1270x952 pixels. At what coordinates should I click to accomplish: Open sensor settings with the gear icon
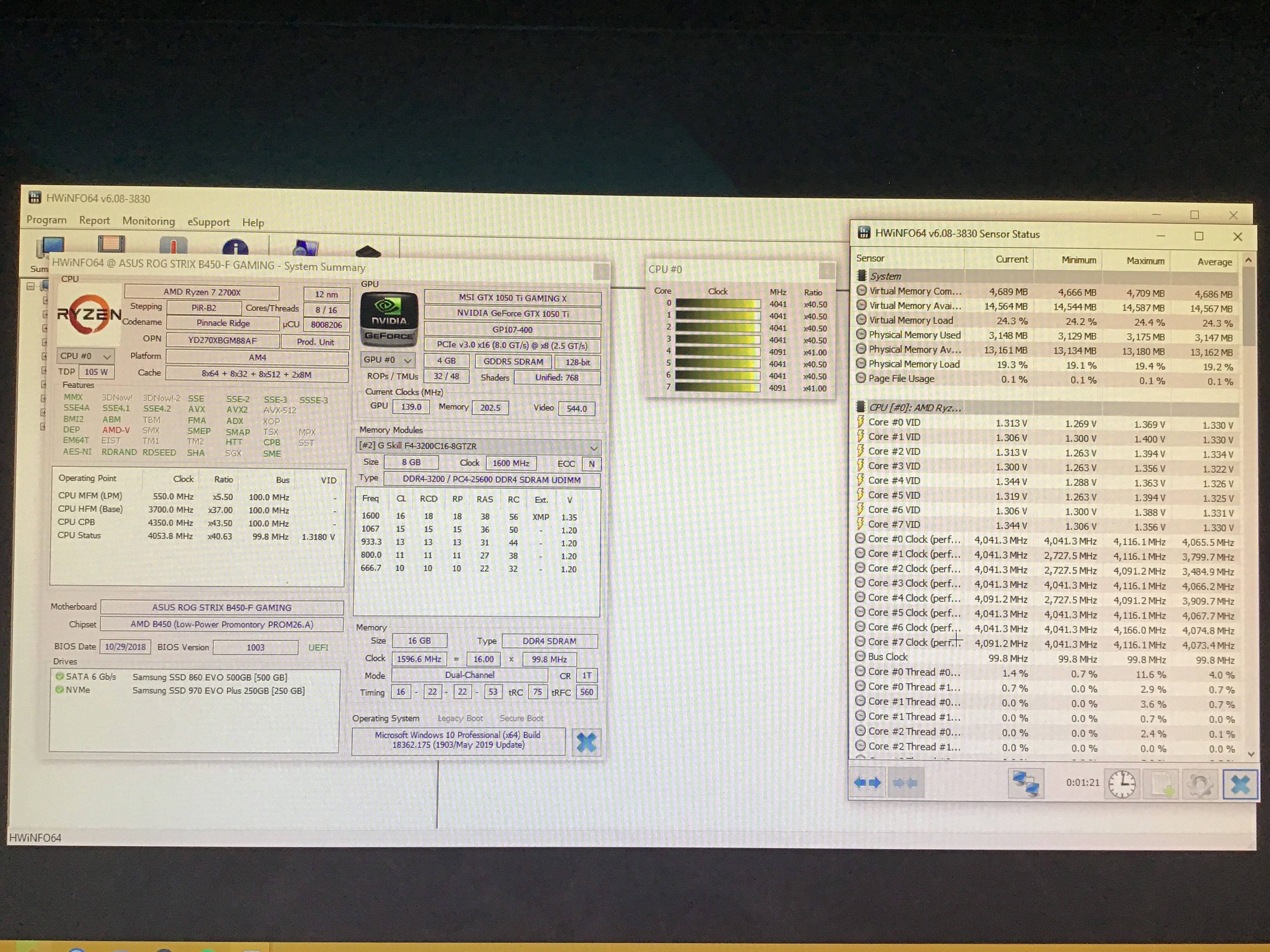point(1200,784)
